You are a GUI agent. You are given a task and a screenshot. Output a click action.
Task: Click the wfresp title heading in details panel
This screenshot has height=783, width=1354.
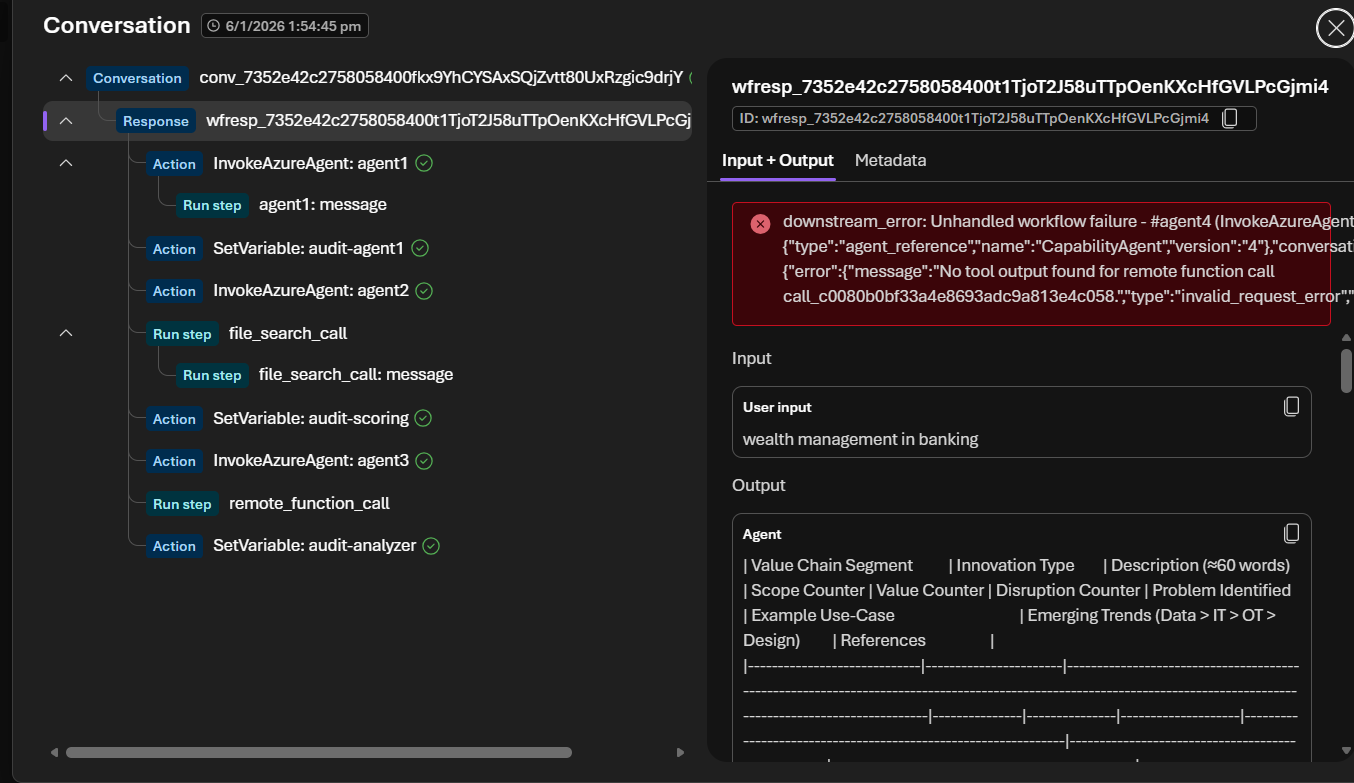click(x=1030, y=87)
